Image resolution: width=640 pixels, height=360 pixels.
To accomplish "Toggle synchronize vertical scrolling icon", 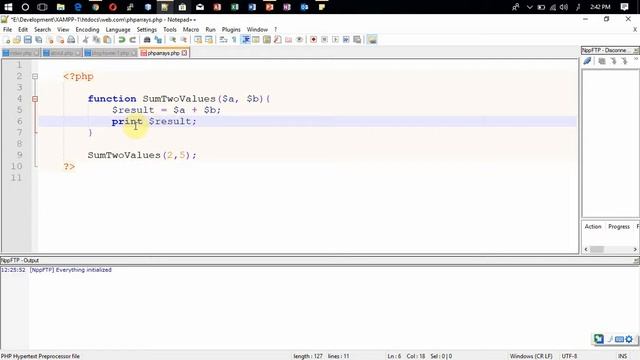I will coord(198,40).
